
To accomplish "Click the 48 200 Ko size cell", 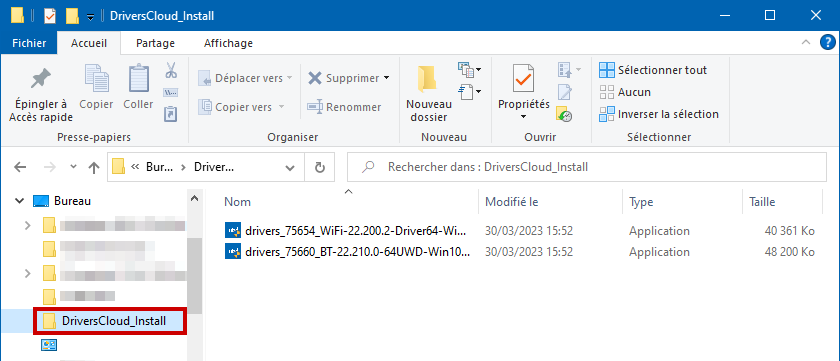I will [x=790, y=252].
